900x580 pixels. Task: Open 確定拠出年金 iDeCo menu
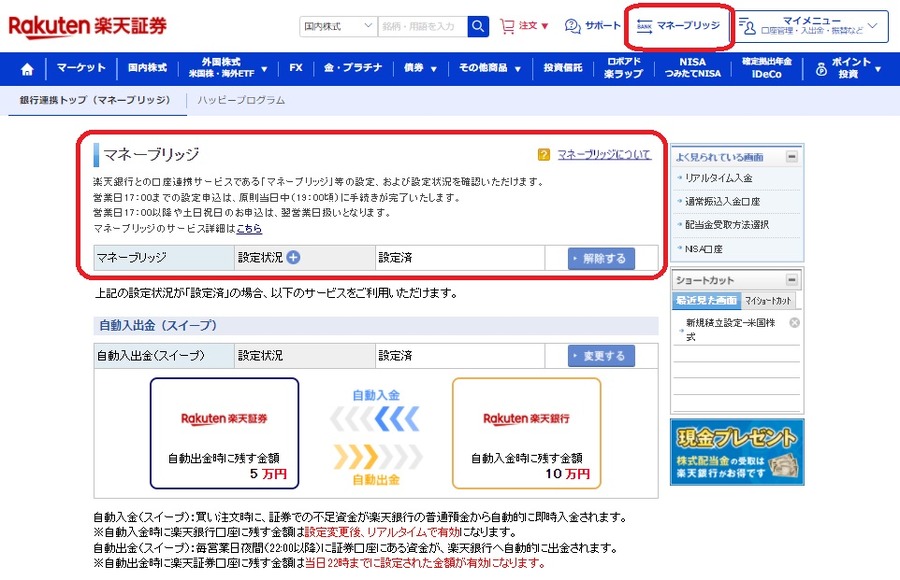click(766, 68)
